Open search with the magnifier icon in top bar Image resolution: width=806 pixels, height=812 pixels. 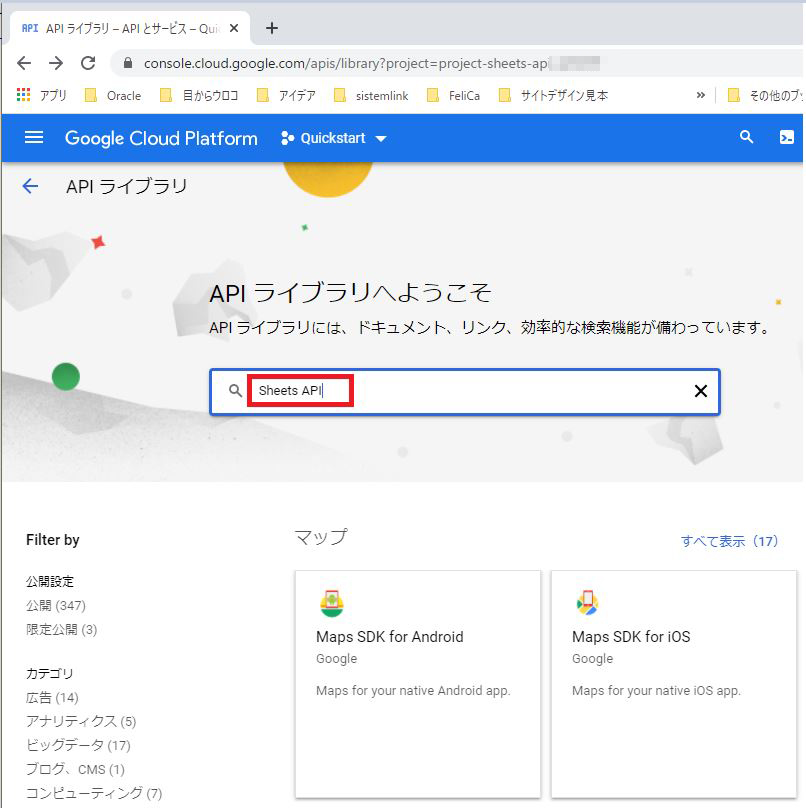pyautogui.click(x=745, y=137)
